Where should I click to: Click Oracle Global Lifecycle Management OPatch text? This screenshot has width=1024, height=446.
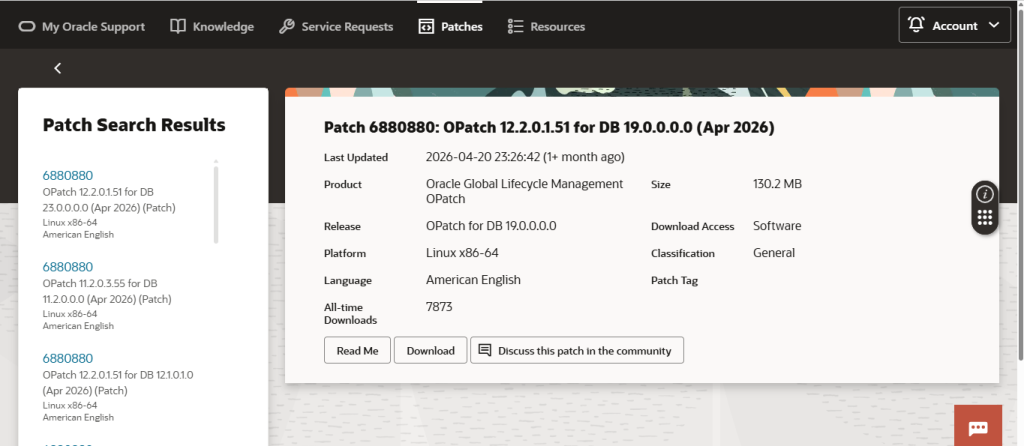pos(524,191)
